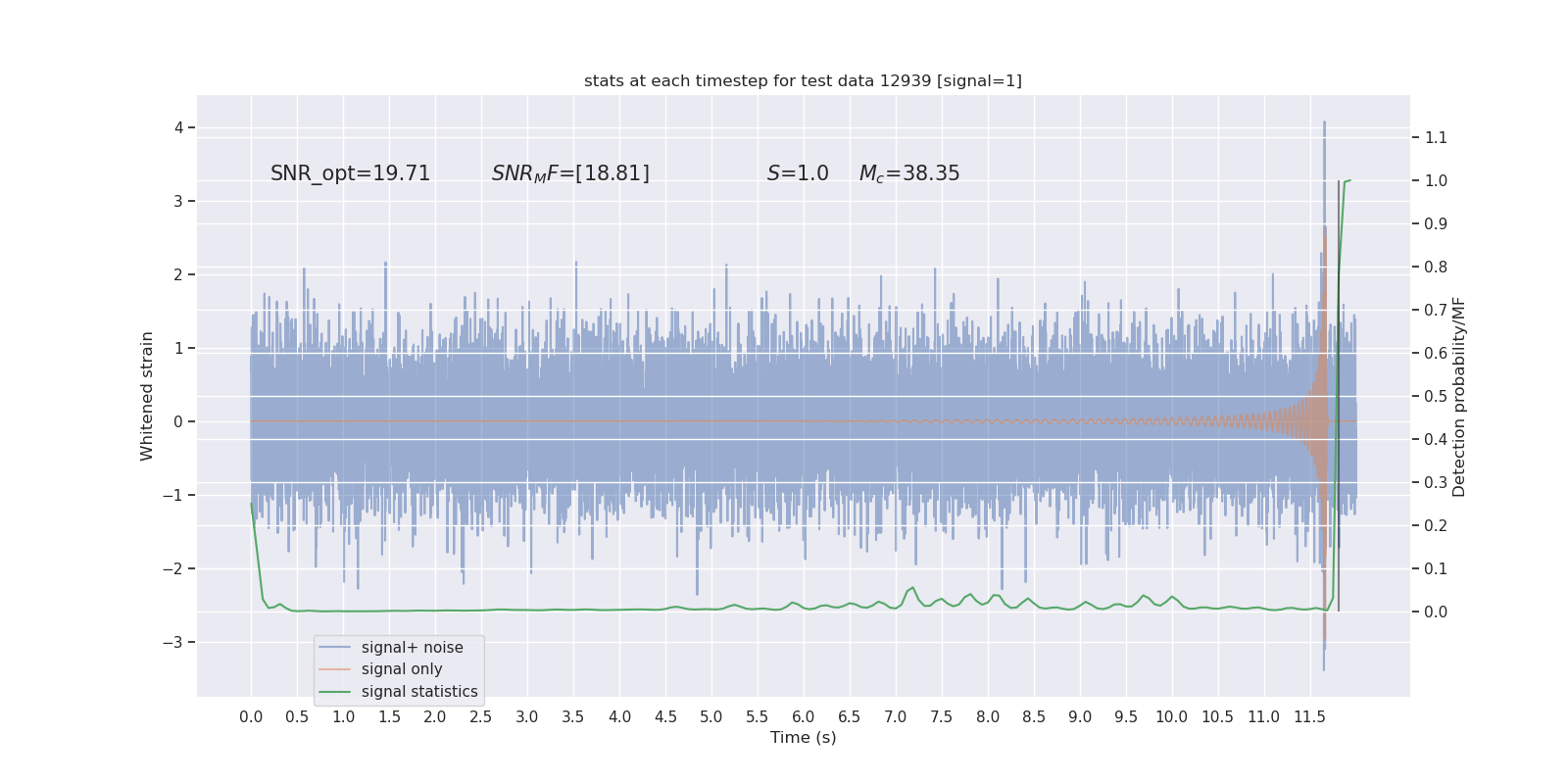Click the 'Time (s)' x-axis label
Screen dimensions: 1568x784
tap(803, 737)
